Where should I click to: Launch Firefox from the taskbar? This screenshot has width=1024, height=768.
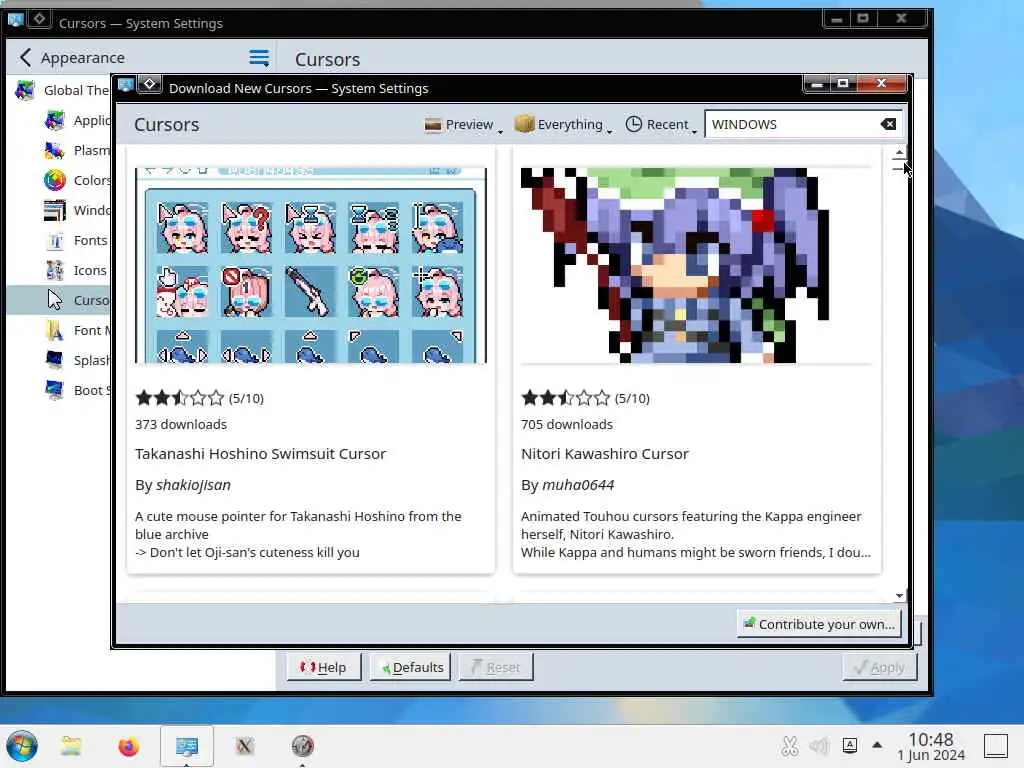pyautogui.click(x=129, y=746)
